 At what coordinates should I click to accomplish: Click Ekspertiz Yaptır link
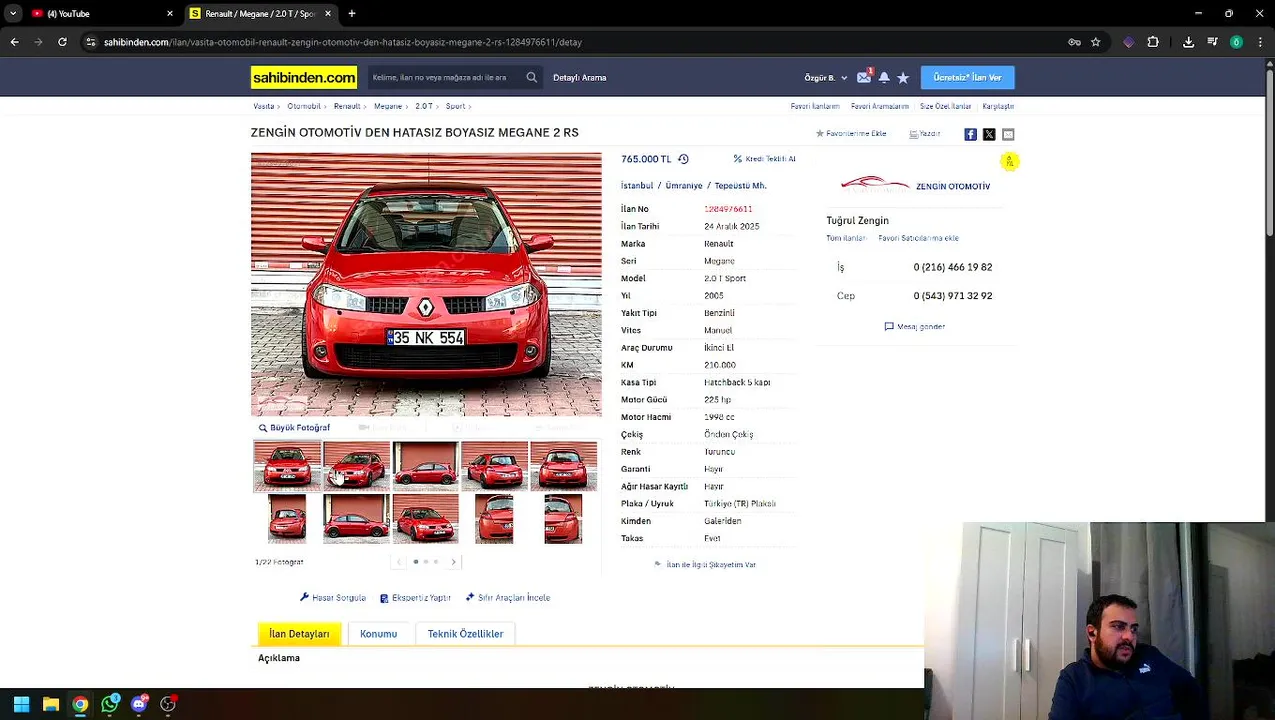point(415,598)
